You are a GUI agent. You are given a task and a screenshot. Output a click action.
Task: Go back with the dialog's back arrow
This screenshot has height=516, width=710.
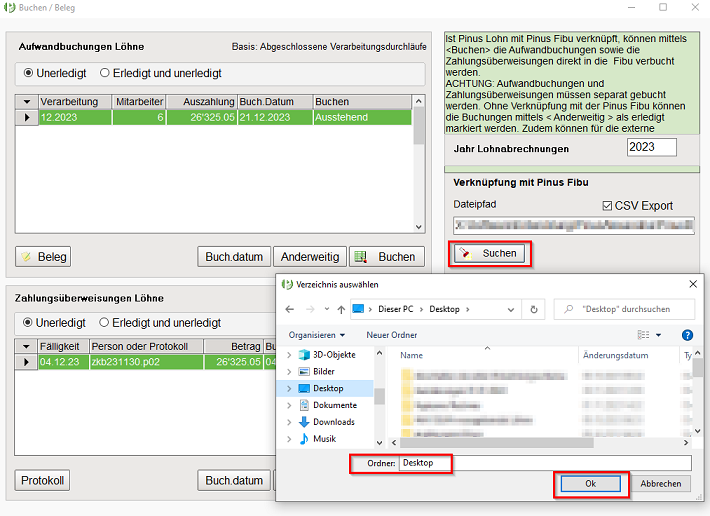290,309
